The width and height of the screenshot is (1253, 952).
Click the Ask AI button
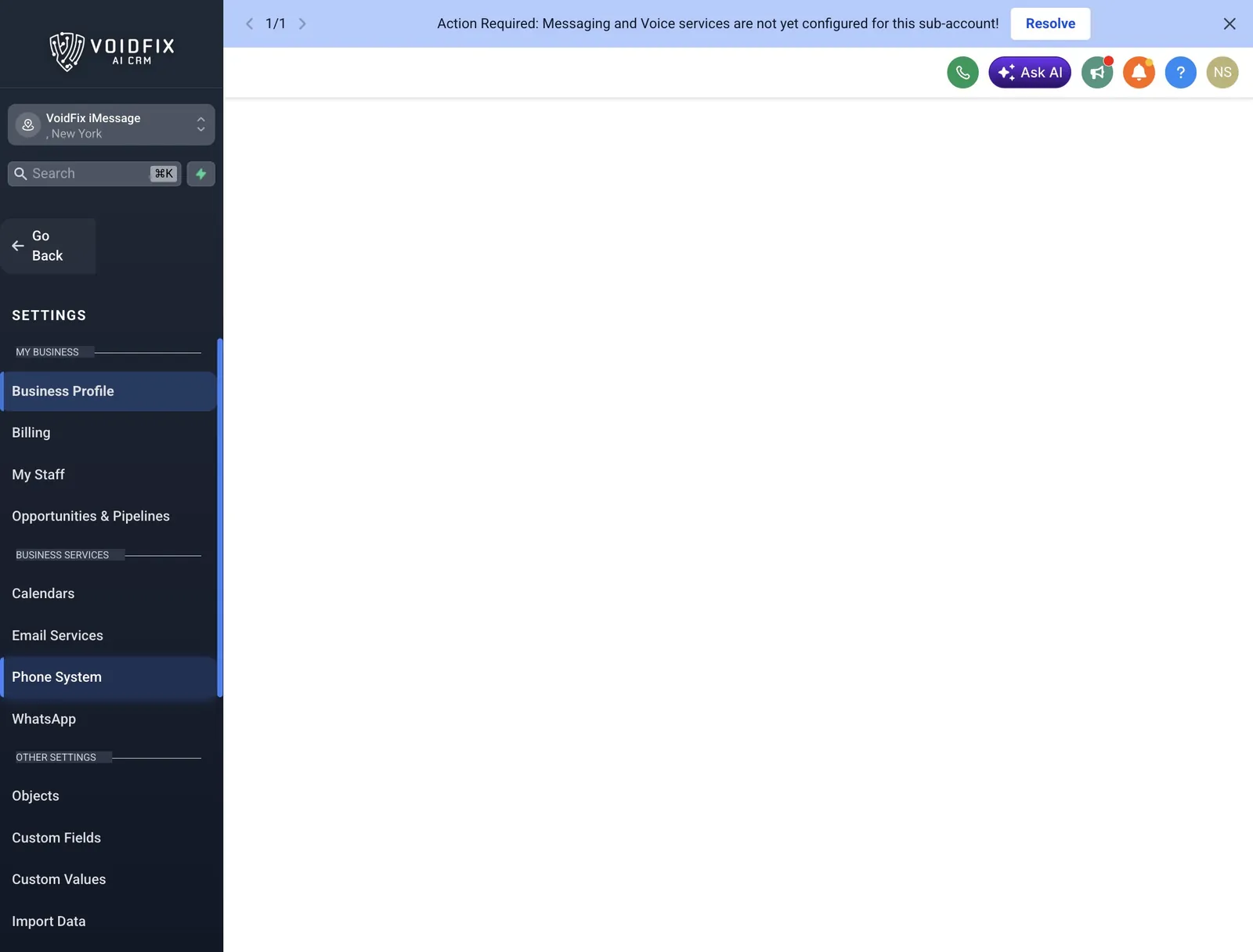point(1029,72)
